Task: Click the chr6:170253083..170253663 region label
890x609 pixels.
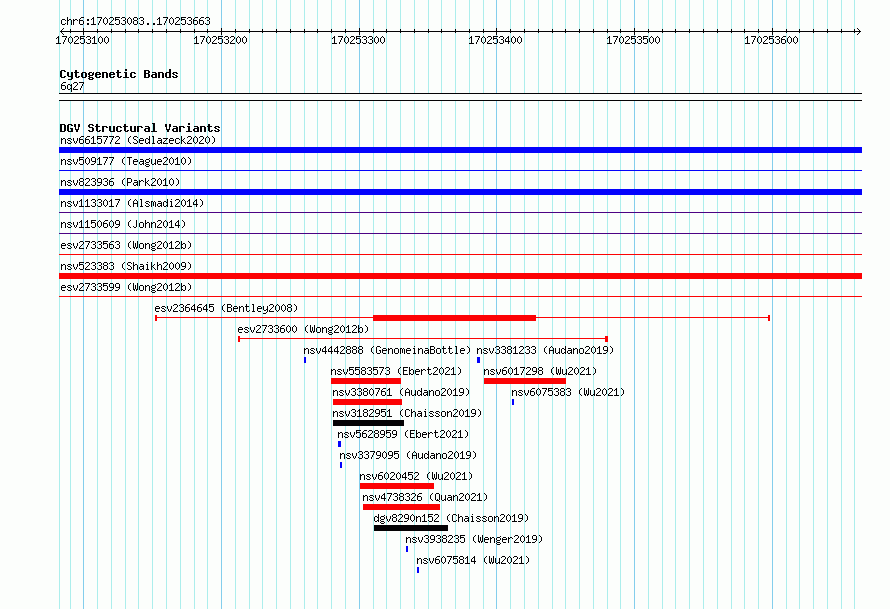Action: 135,21
